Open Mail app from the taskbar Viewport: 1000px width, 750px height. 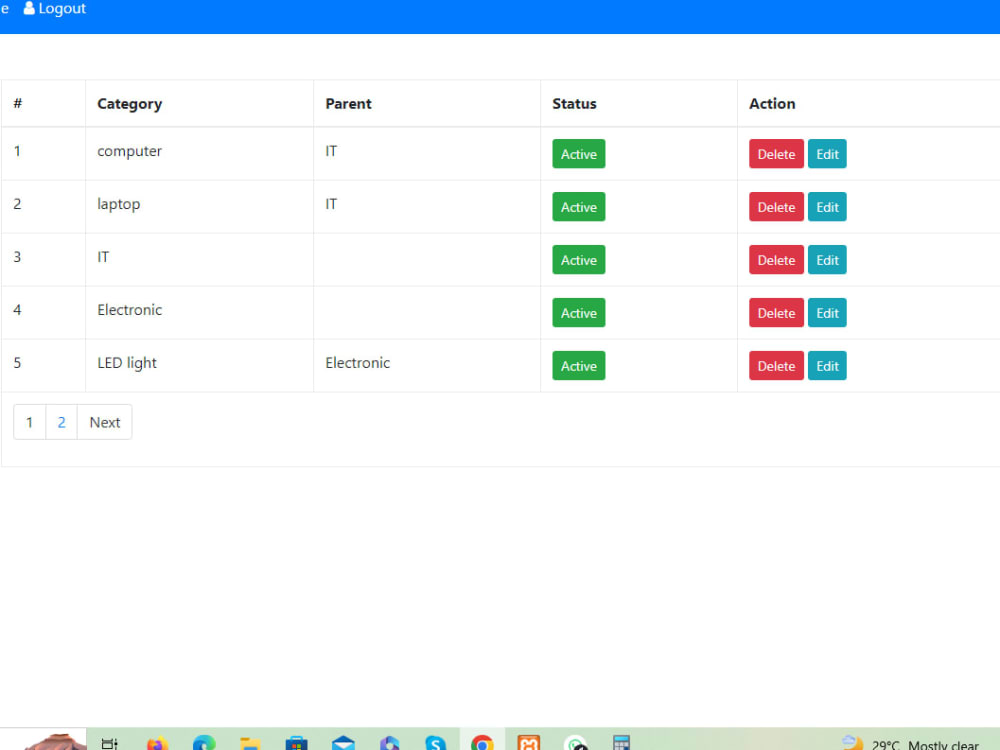coord(343,743)
